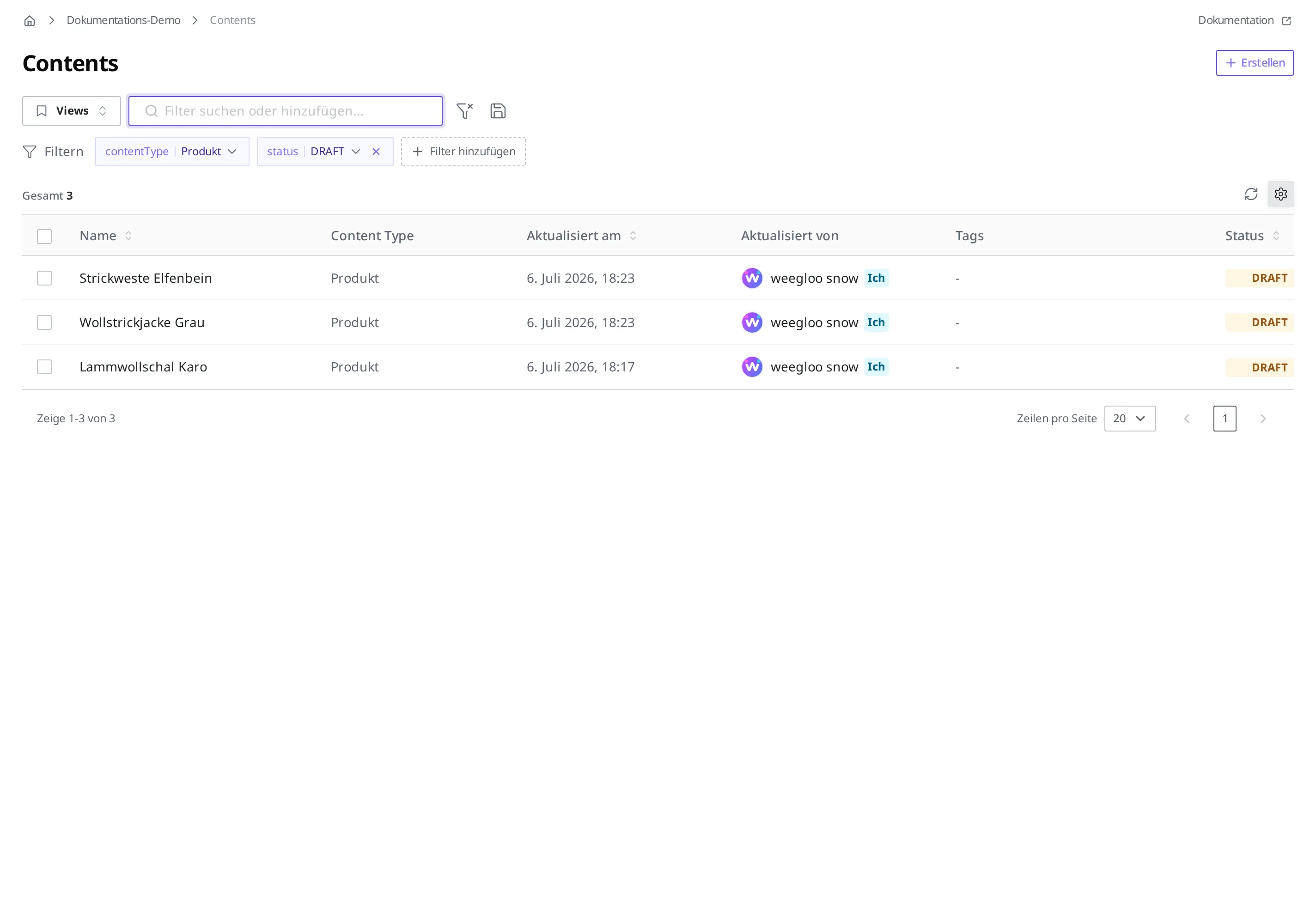Save current view with disk icon
The image size is (1316, 924).
tap(498, 110)
